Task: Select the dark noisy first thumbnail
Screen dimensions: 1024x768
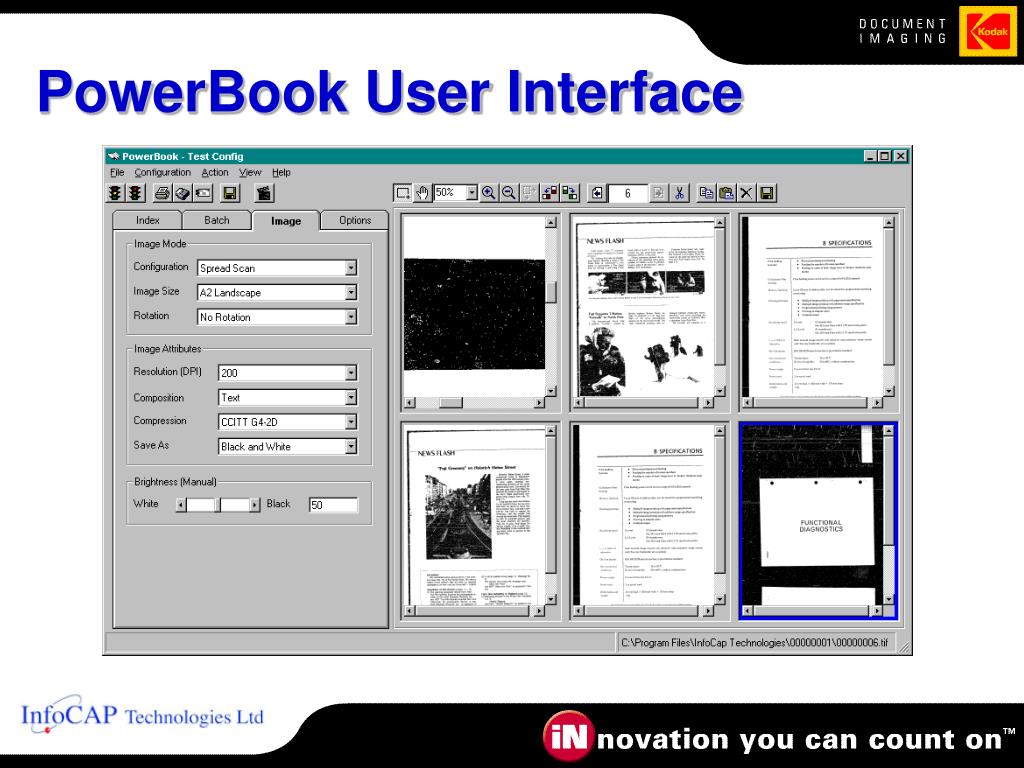Action: [474, 306]
